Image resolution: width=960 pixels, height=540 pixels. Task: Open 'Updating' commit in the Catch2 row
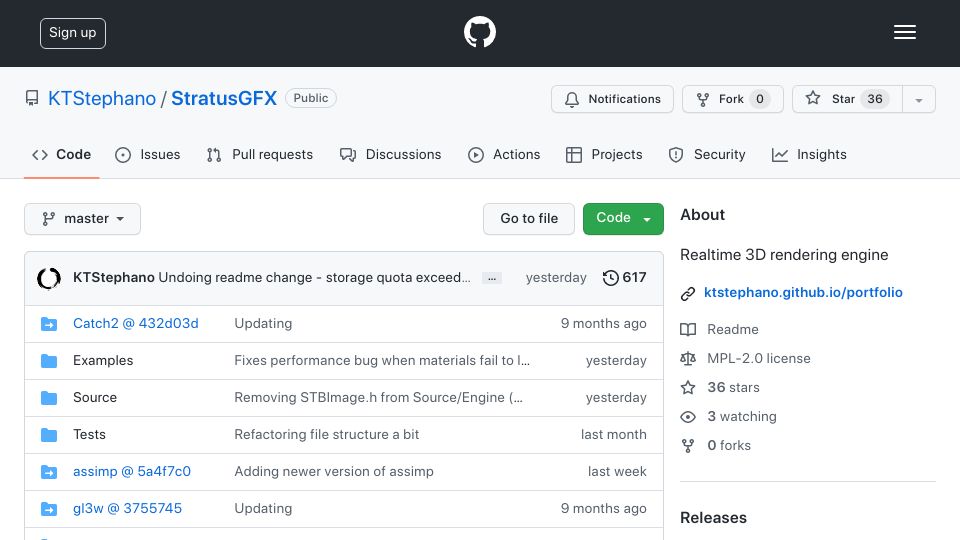(263, 323)
